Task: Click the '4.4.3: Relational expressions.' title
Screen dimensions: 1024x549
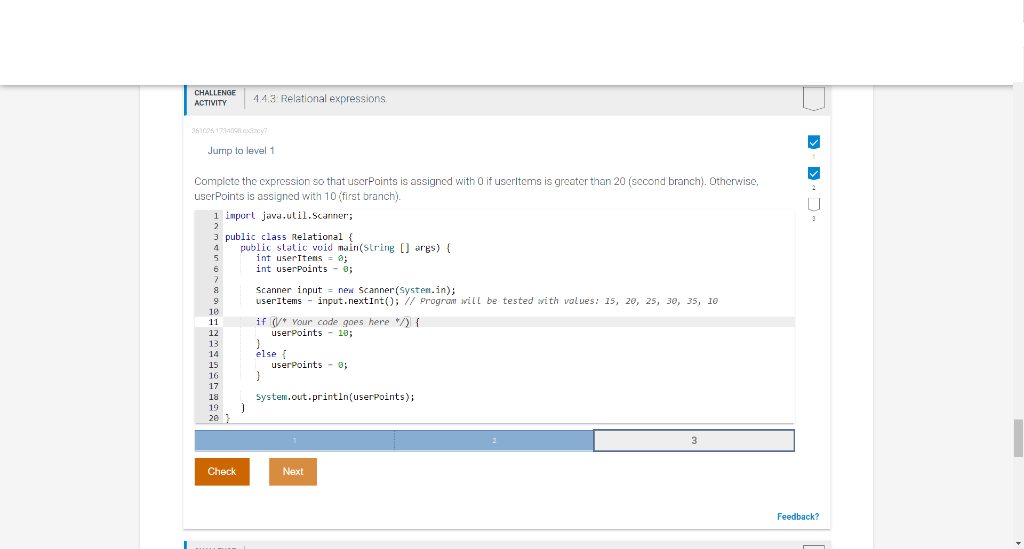Action: [x=320, y=99]
